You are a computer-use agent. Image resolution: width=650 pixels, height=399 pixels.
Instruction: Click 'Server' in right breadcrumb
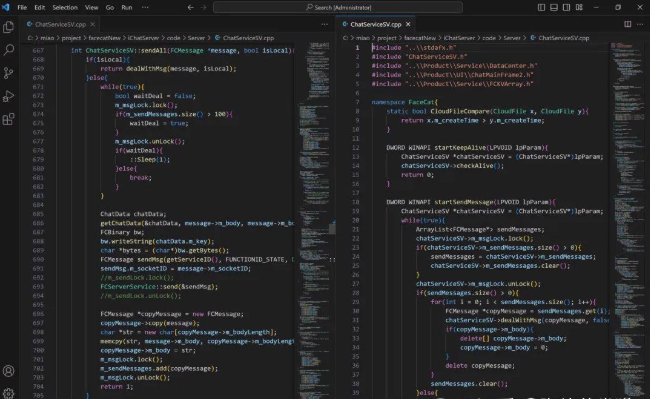coord(512,38)
